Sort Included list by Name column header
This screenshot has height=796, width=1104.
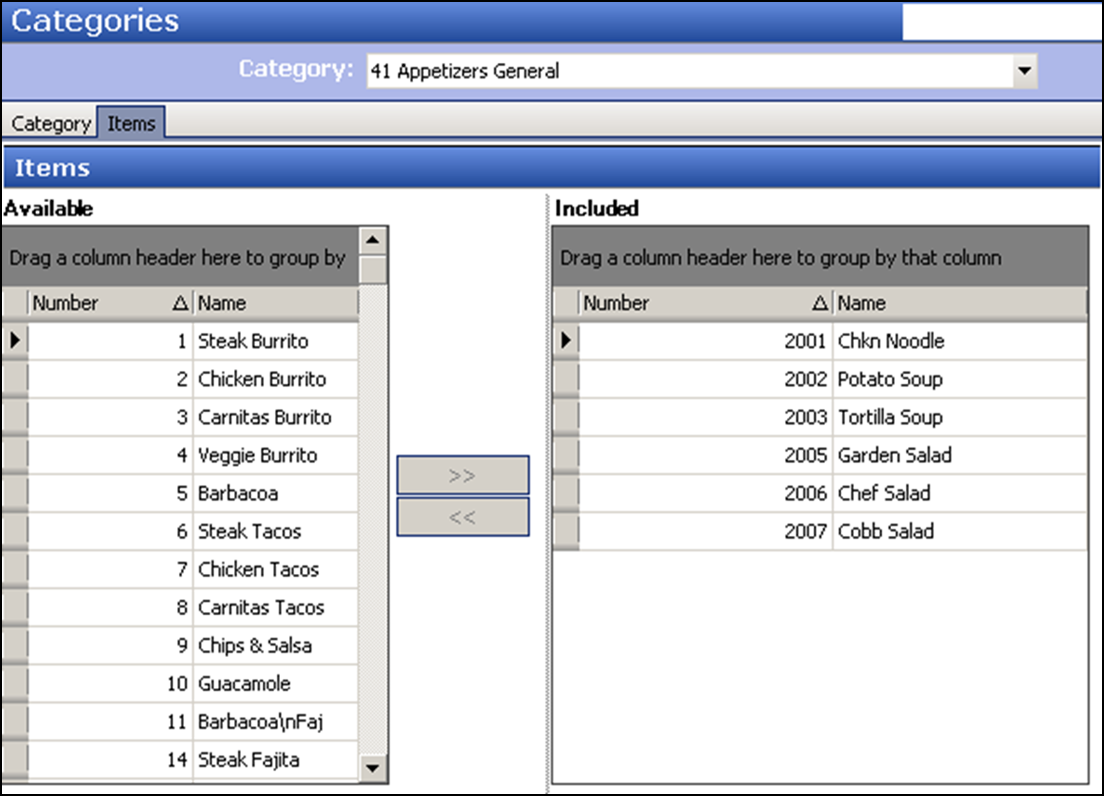point(960,303)
